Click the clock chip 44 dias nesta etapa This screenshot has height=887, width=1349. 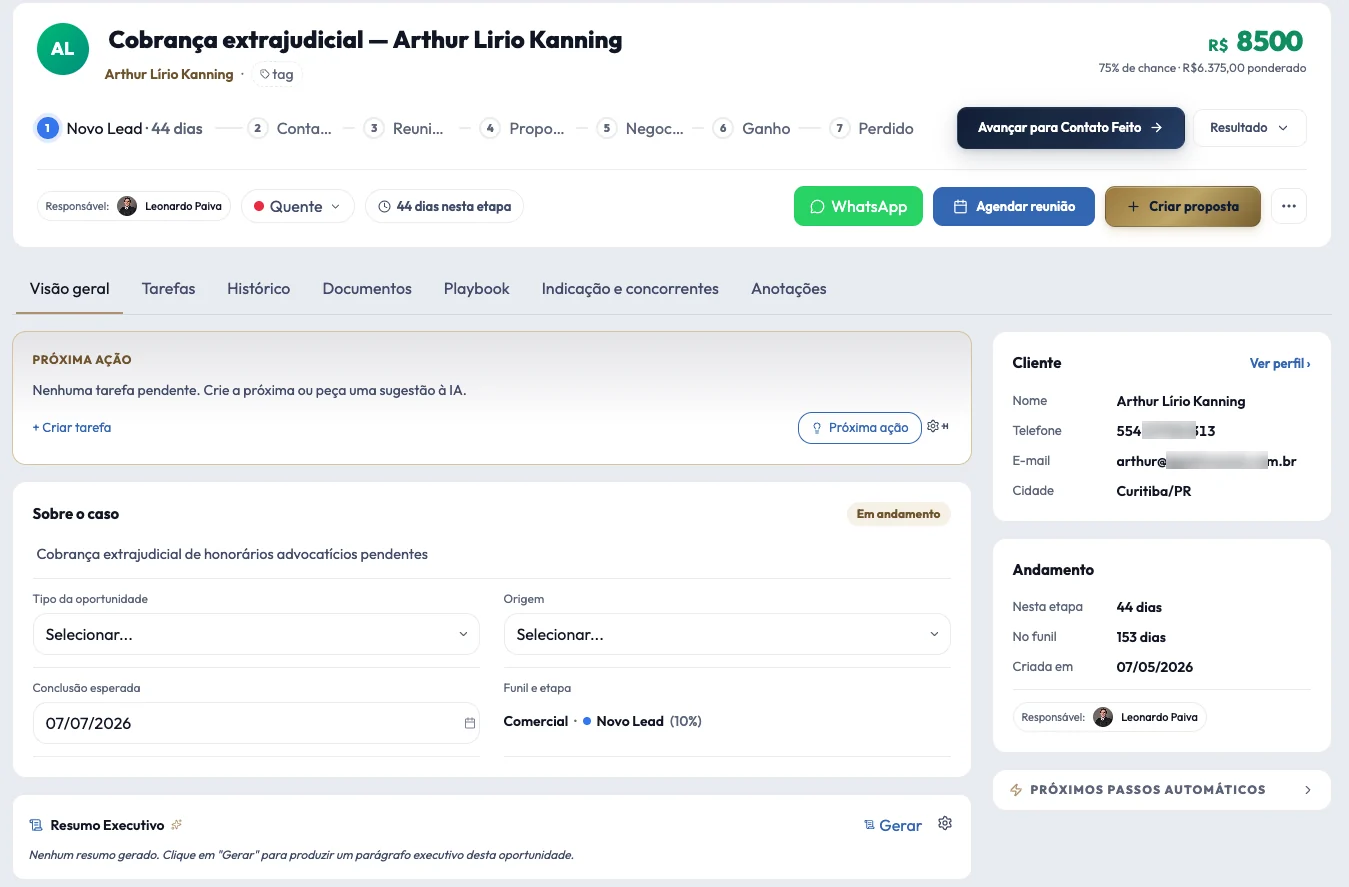(444, 206)
